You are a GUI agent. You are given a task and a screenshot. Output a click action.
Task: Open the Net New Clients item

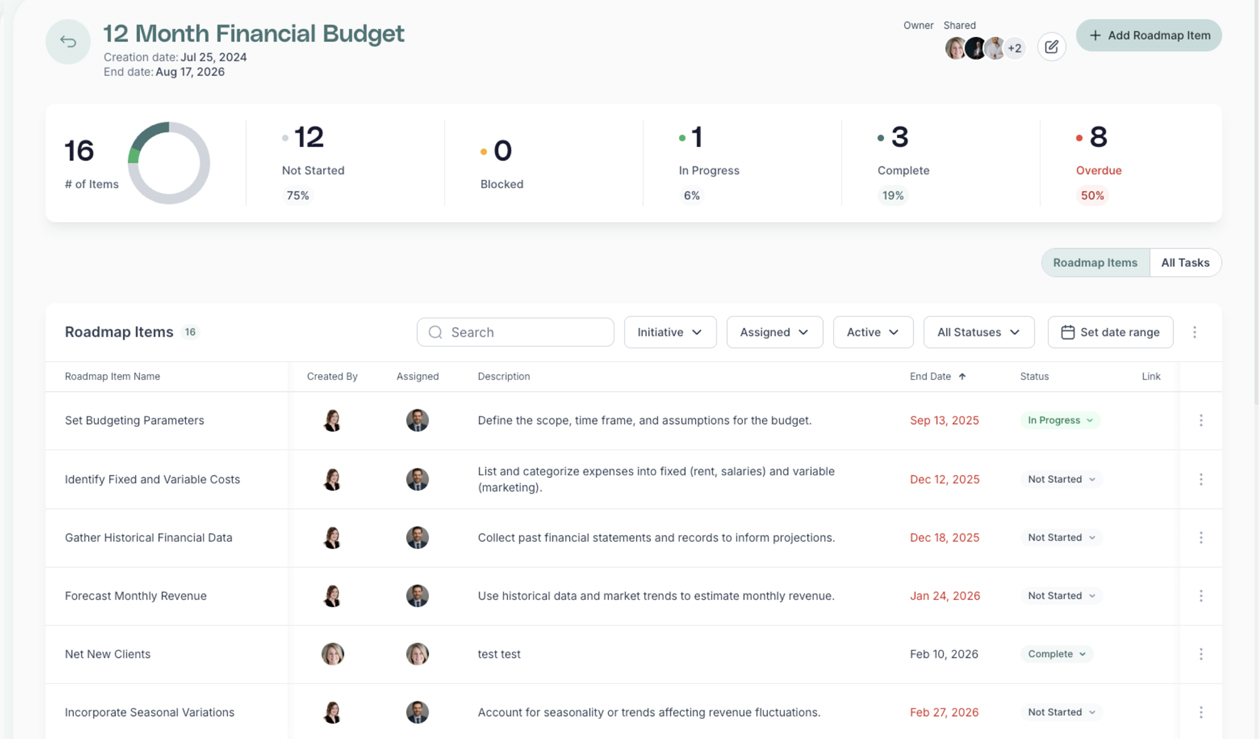click(x=107, y=654)
